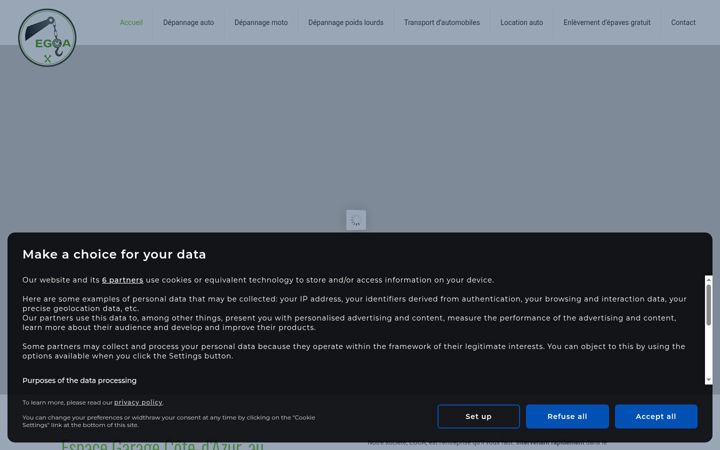Image resolution: width=720 pixels, height=450 pixels.
Task: Choose Accept all cookies
Action: coord(656,416)
